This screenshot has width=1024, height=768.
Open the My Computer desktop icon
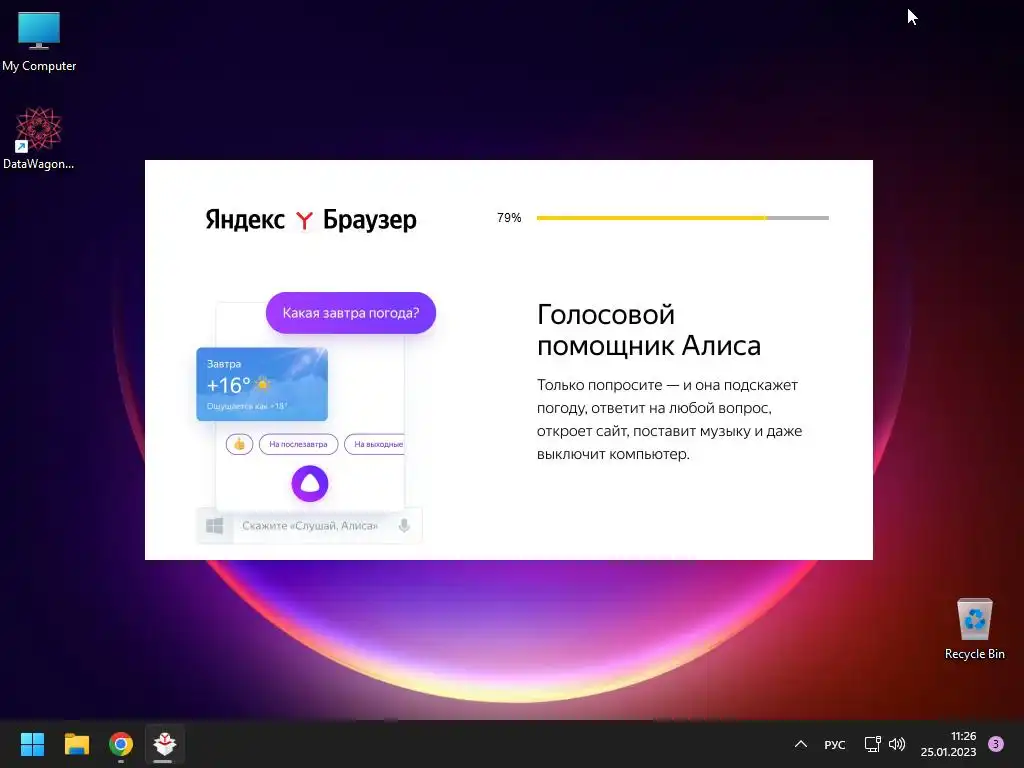tap(39, 42)
